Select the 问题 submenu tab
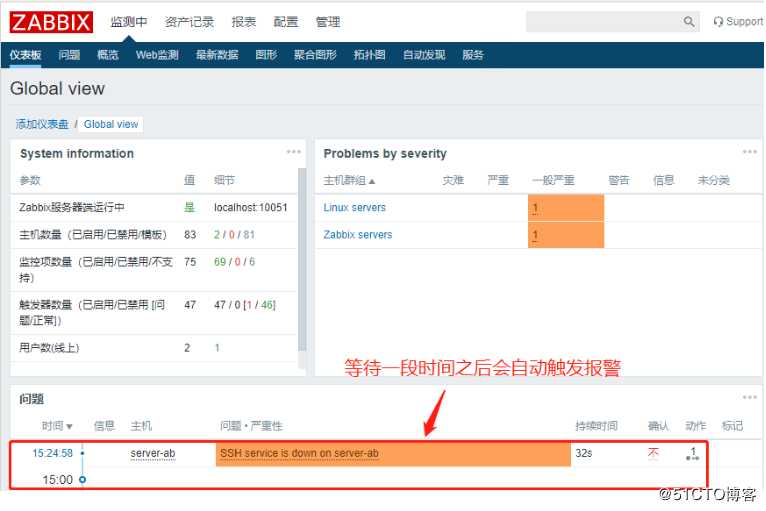Viewport: 766px width, 511px height. pos(69,55)
